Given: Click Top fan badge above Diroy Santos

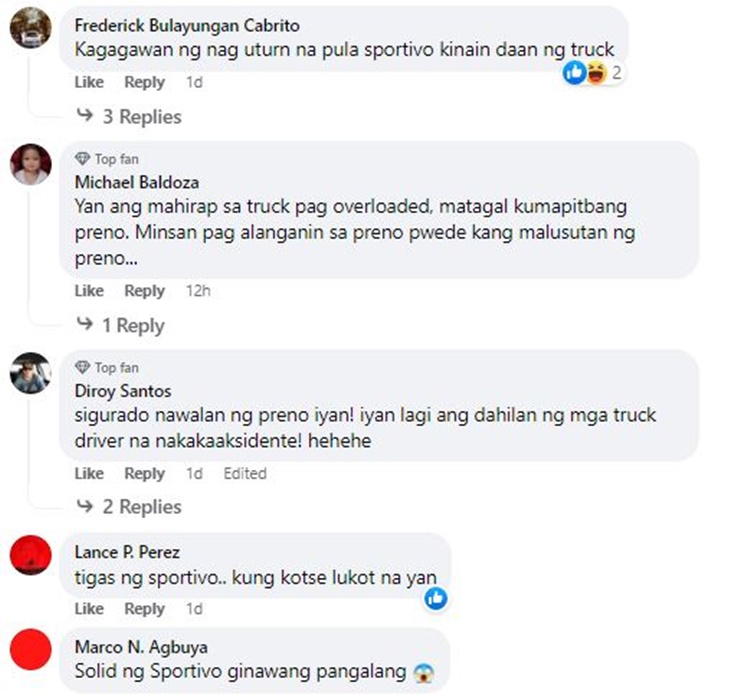Looking at the screenshot, I should point(107,367).
